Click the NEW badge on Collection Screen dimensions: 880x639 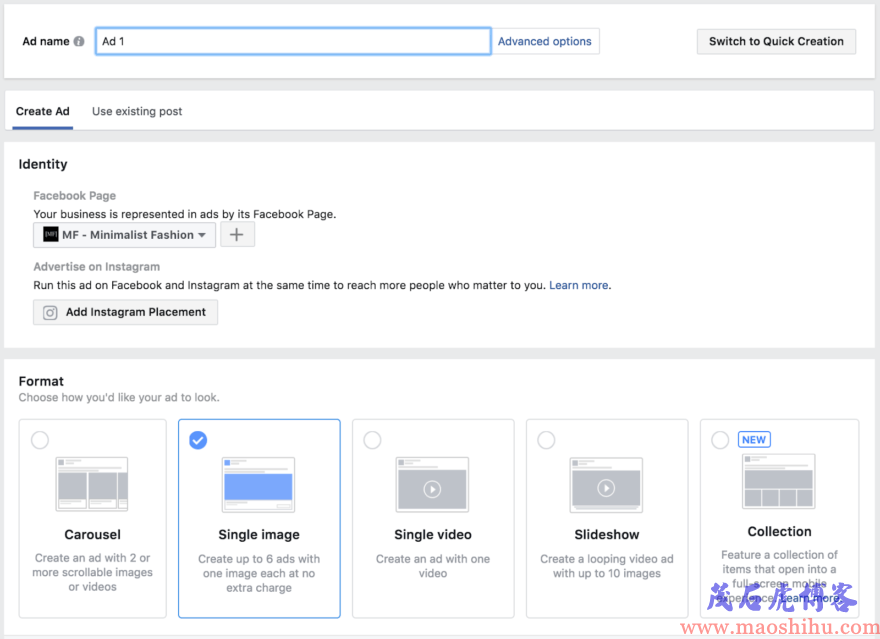pos(754,440)
